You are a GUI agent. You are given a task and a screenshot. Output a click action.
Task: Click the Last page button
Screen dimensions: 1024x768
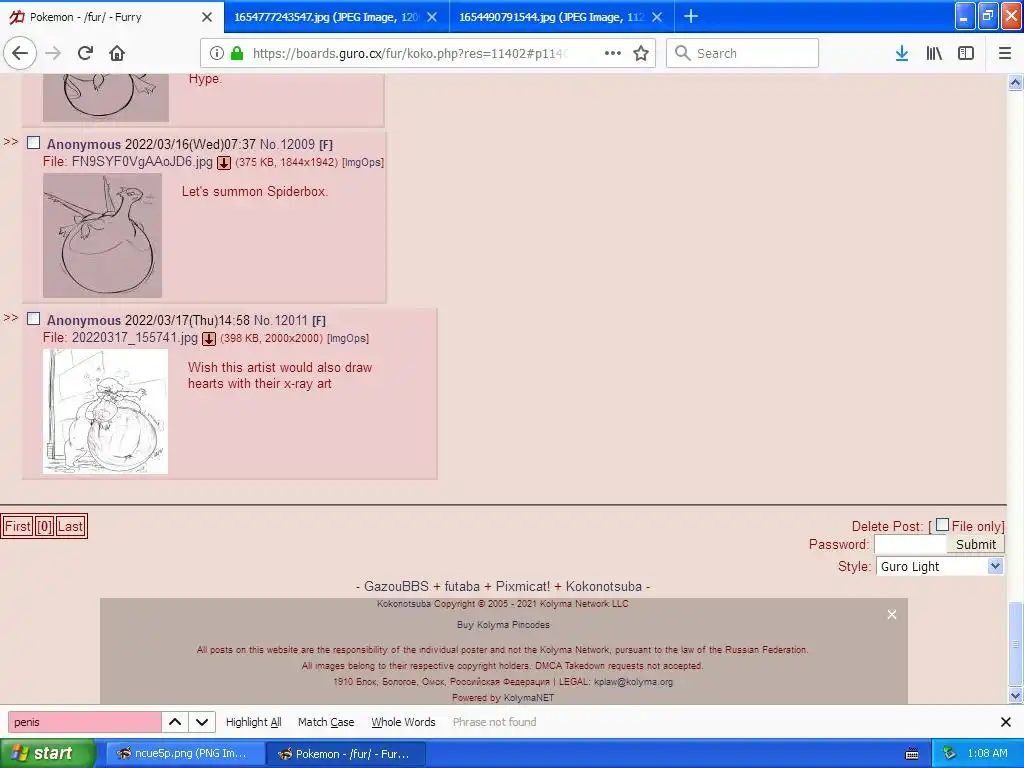coord(70,526)
